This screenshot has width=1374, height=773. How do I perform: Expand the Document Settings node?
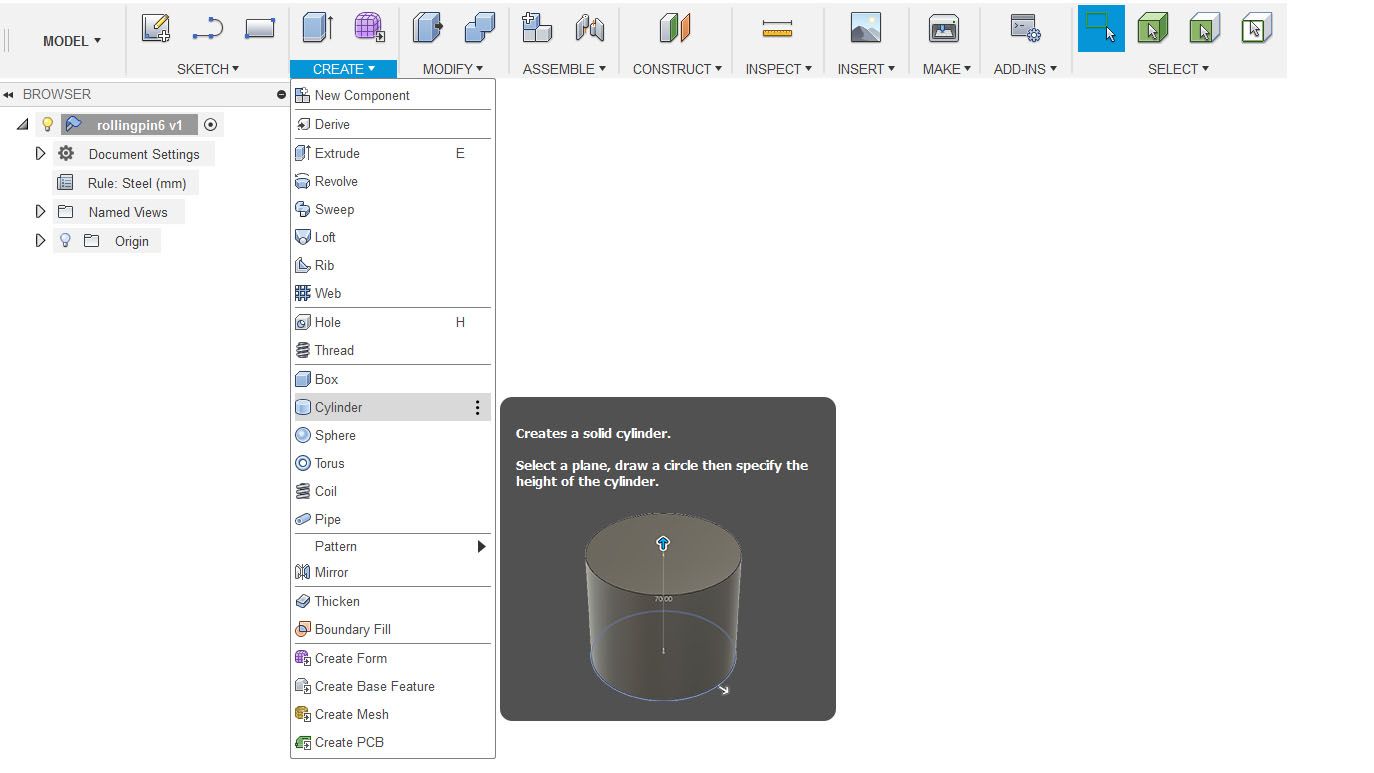[40, 154]
